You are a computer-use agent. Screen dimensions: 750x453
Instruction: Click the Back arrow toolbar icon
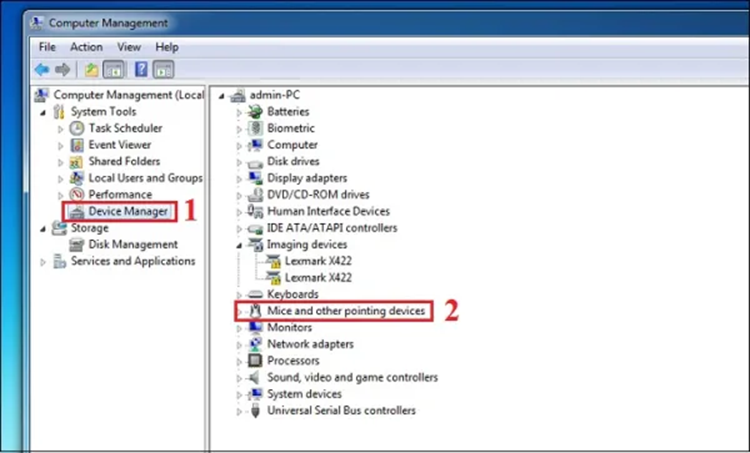[42, 69]
